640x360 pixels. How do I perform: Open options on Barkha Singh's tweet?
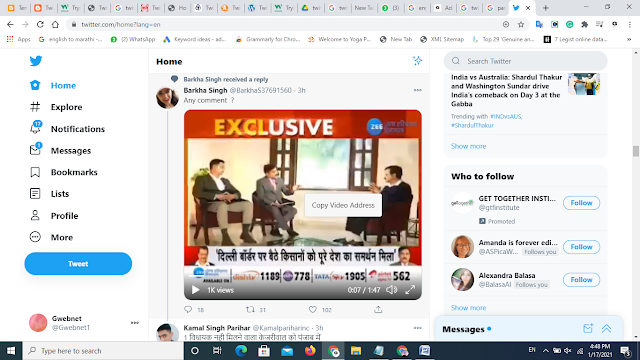coord(417,90)
